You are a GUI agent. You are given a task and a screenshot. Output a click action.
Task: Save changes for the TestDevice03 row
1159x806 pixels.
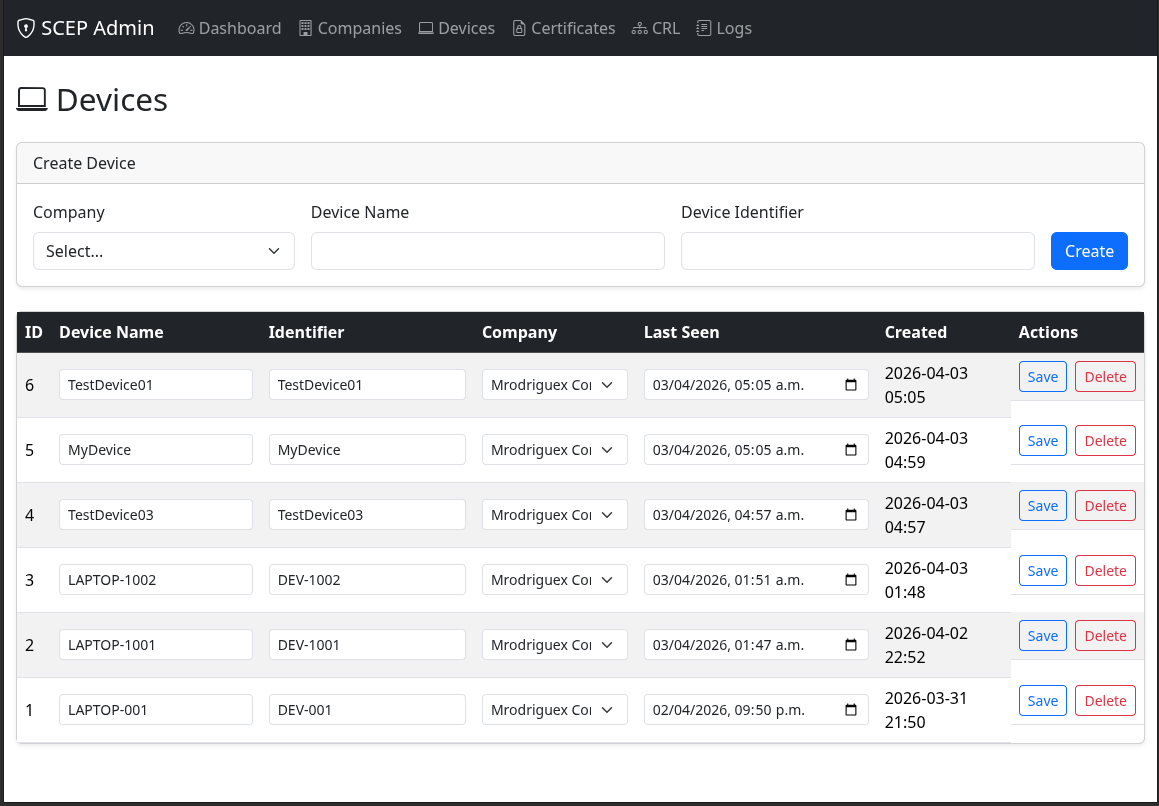pos(1042,506)
